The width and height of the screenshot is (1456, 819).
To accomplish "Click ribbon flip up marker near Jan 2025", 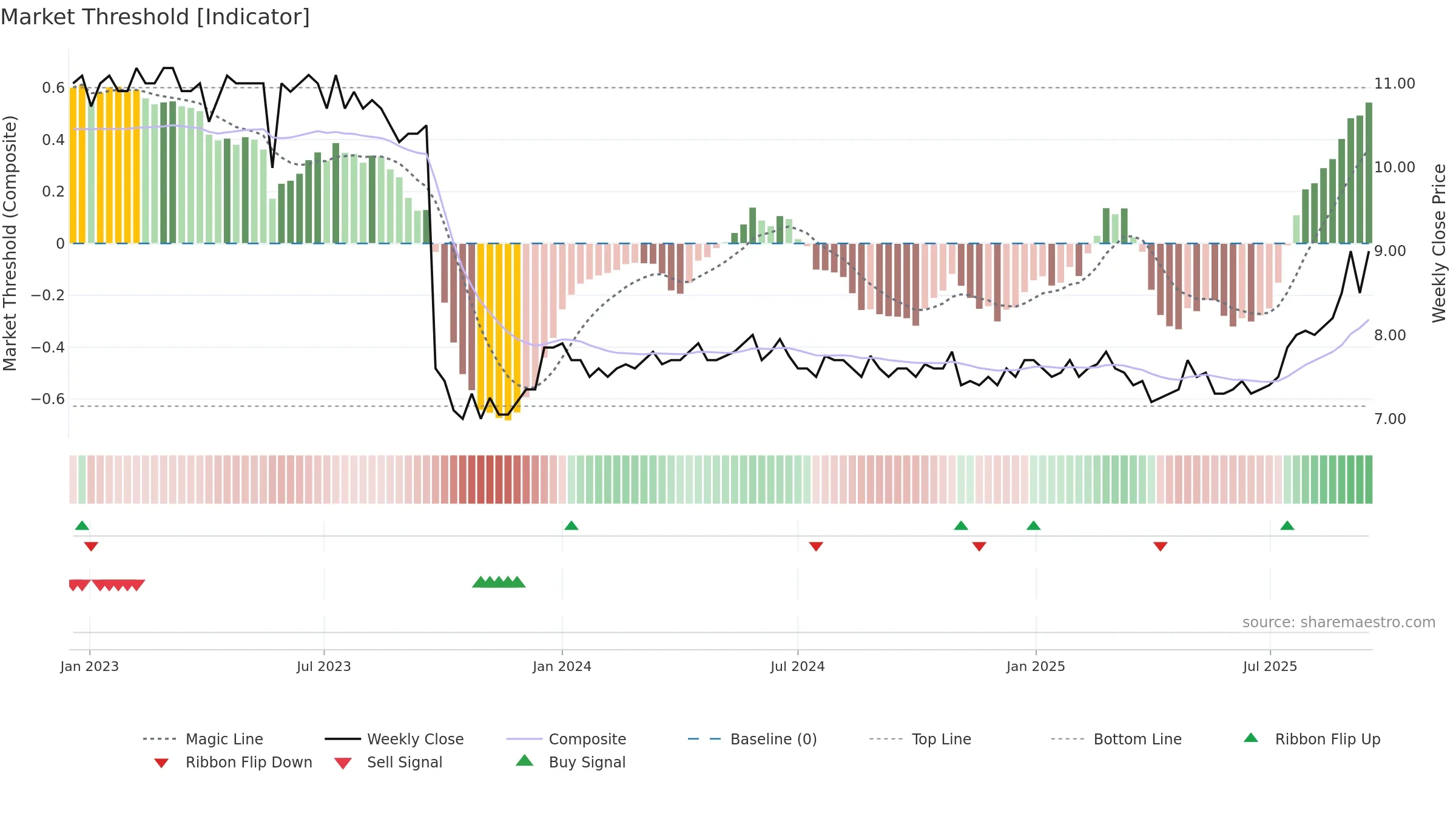I will tap(1034, 525).
